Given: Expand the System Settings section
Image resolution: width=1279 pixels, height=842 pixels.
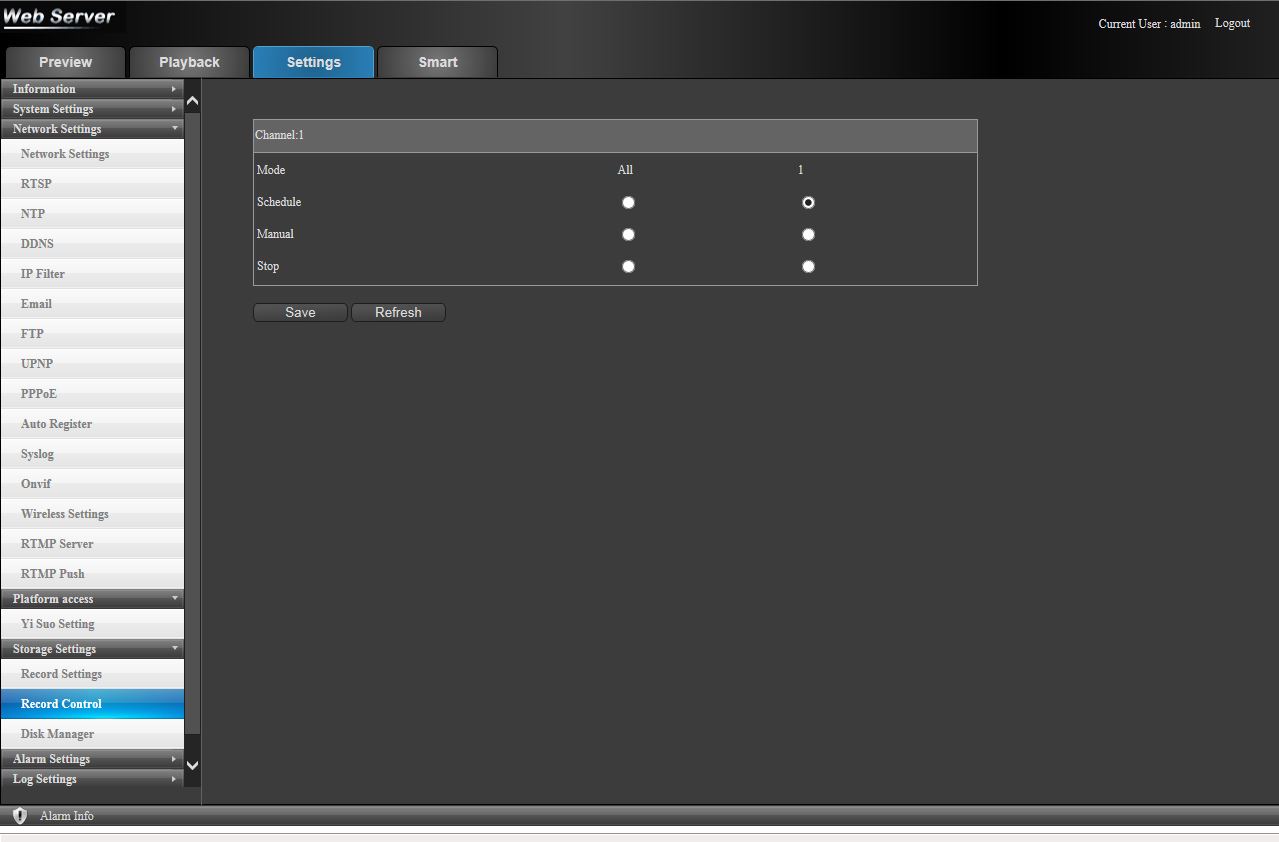Looking at the screenshot, I should coord(92,109).
